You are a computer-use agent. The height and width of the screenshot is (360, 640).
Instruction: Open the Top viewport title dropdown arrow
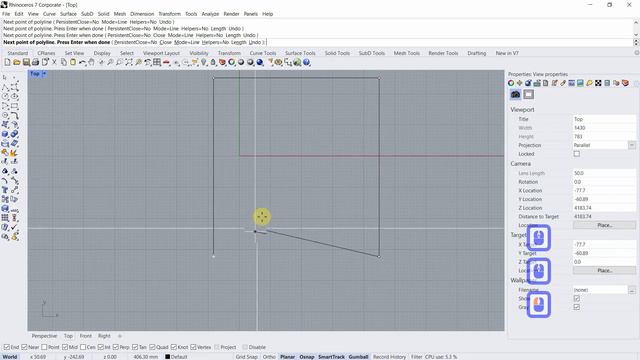[44, 74]
